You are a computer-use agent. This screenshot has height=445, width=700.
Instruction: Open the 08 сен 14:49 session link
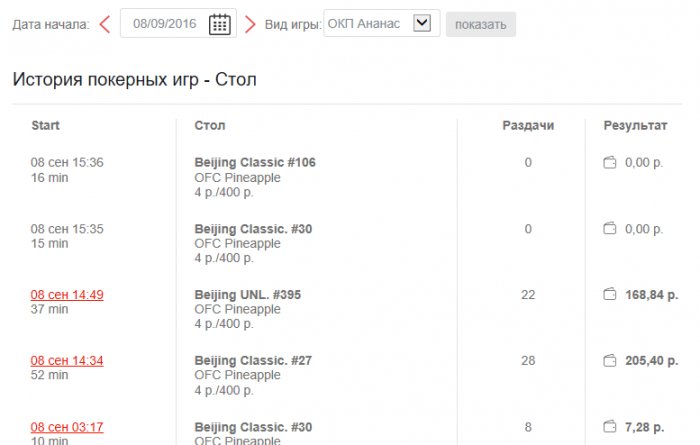[67, 295]
